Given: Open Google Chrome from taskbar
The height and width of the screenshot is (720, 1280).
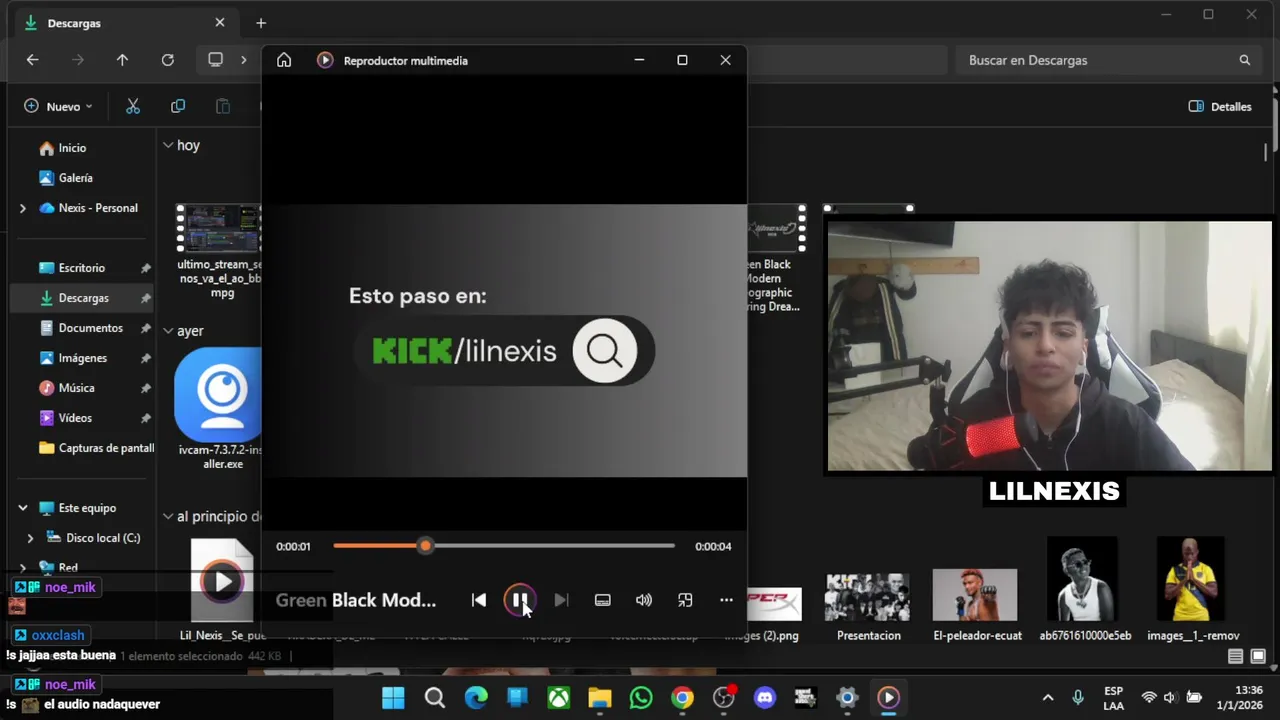Looking at the screenshot, I should coord(682,698).
